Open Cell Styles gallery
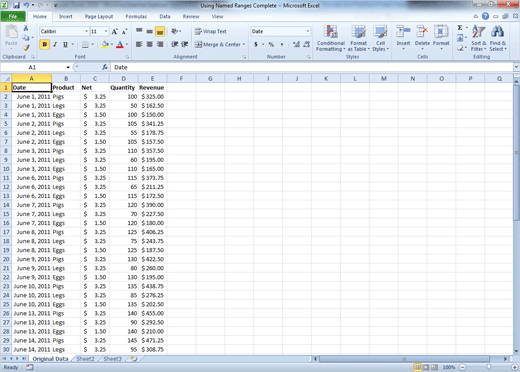Image resolution: width=520 pixels, height=372 pixels. click(x=380, y=38)
